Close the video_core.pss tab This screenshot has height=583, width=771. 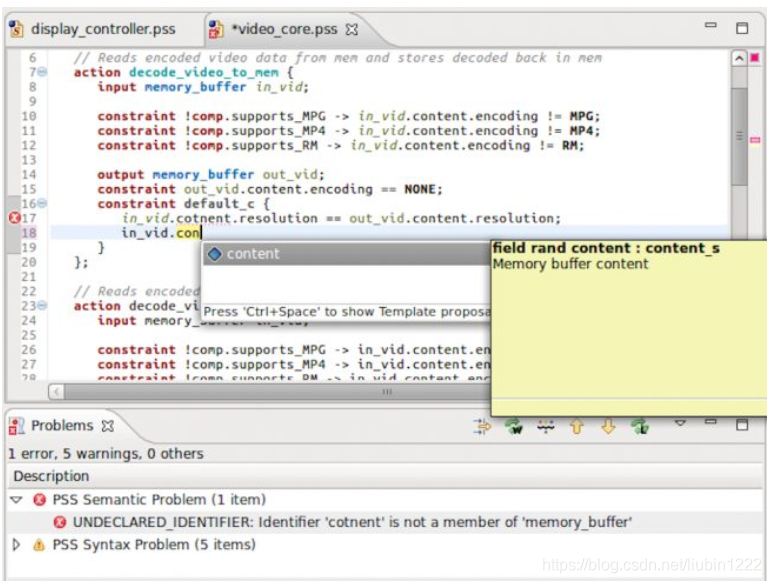(x=352, y=29)
